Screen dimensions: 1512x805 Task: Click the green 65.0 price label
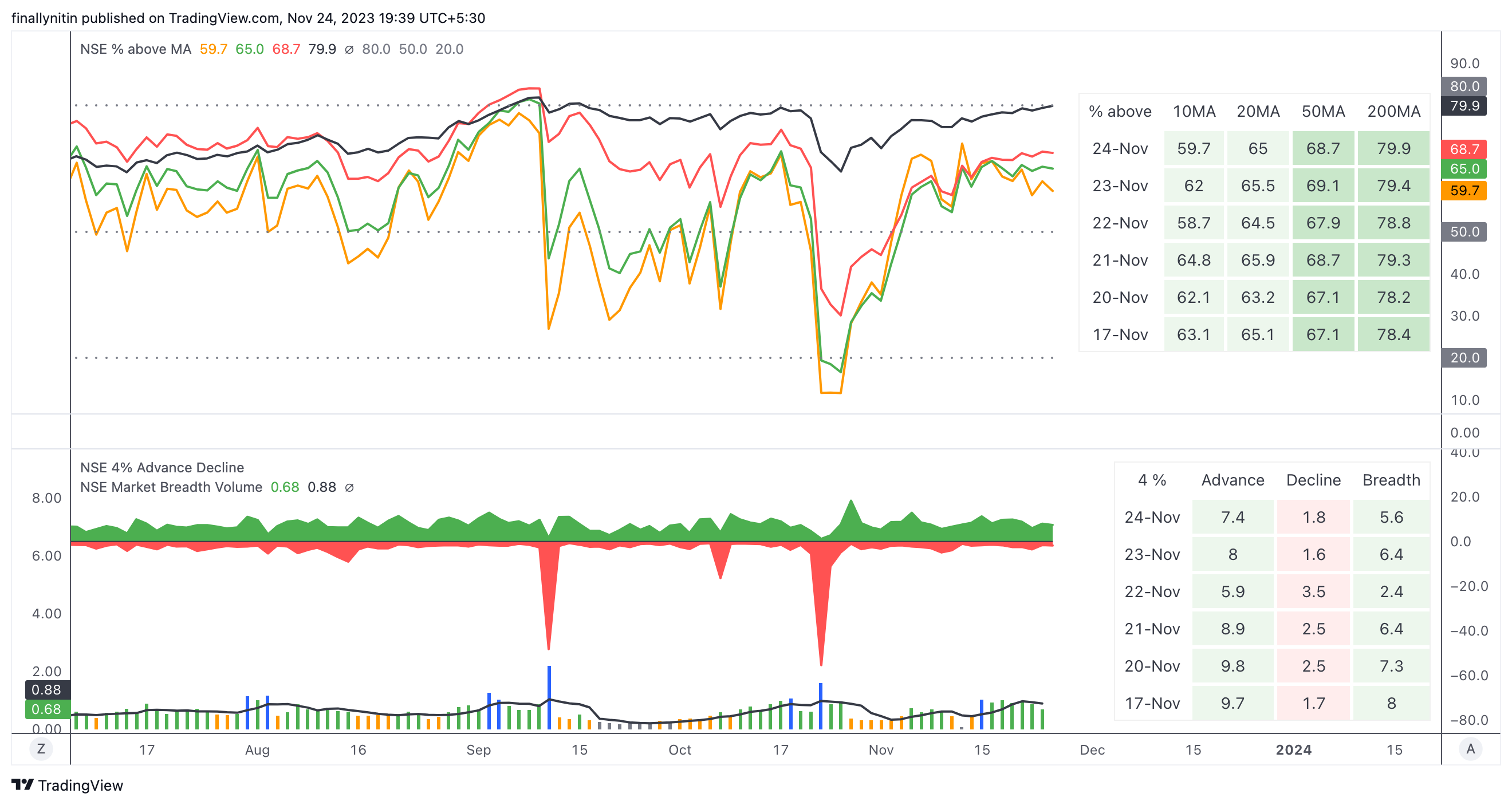(x=1464, y=169)
